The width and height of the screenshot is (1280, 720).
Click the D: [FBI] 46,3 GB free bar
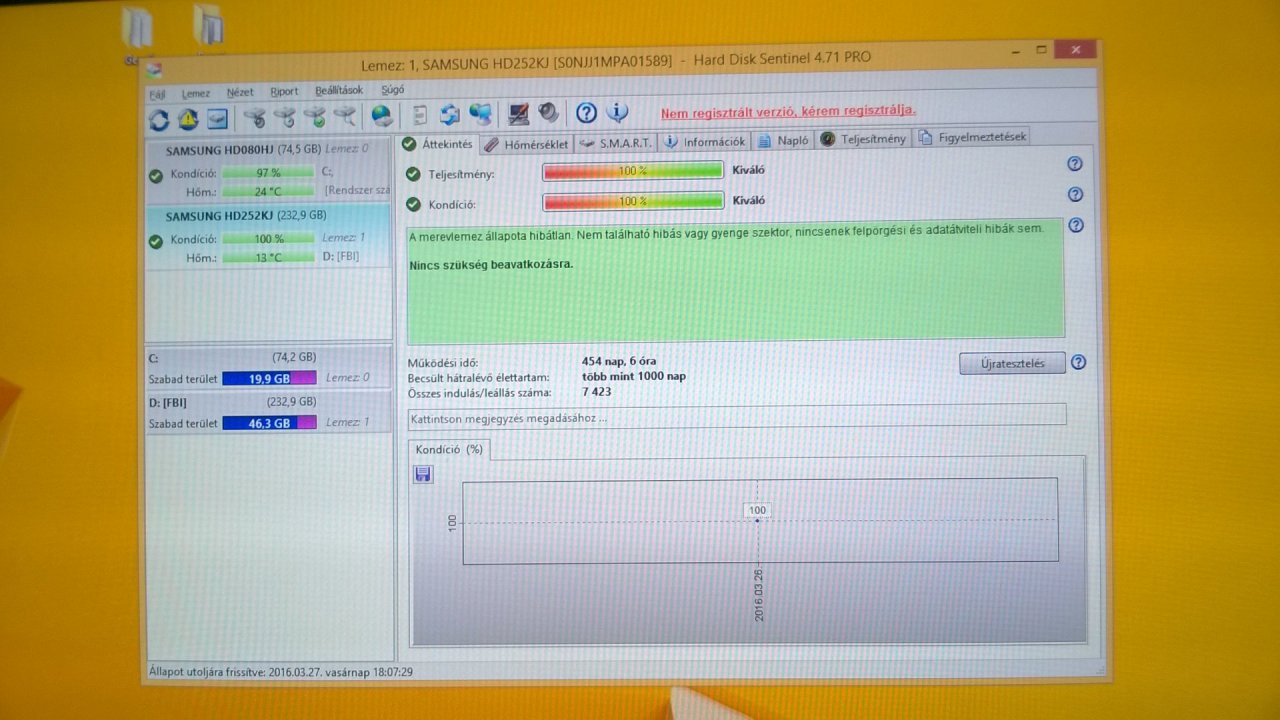coord(269,423)
